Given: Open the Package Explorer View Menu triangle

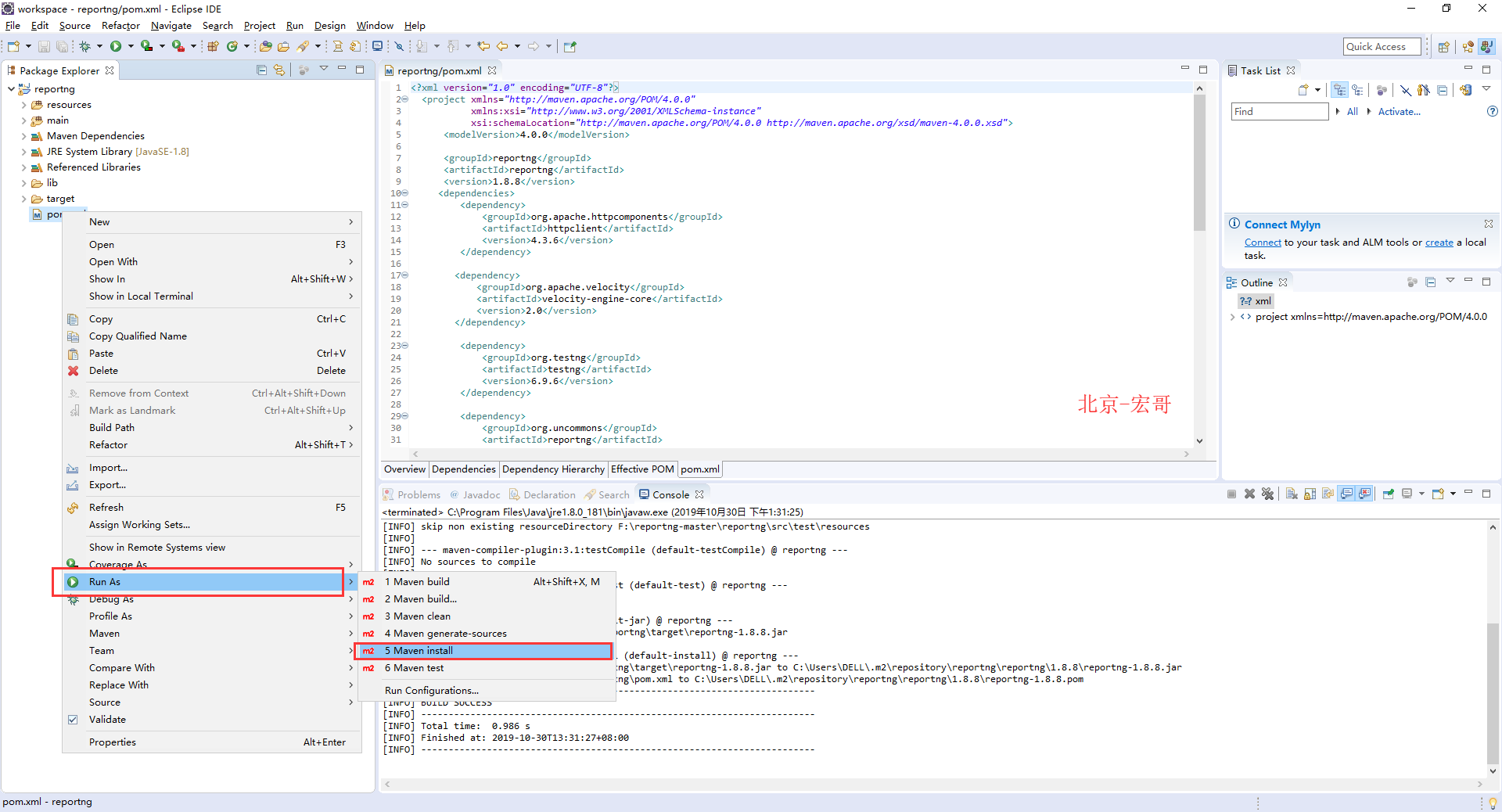Looking at the screenshot, I should [324, 69].
